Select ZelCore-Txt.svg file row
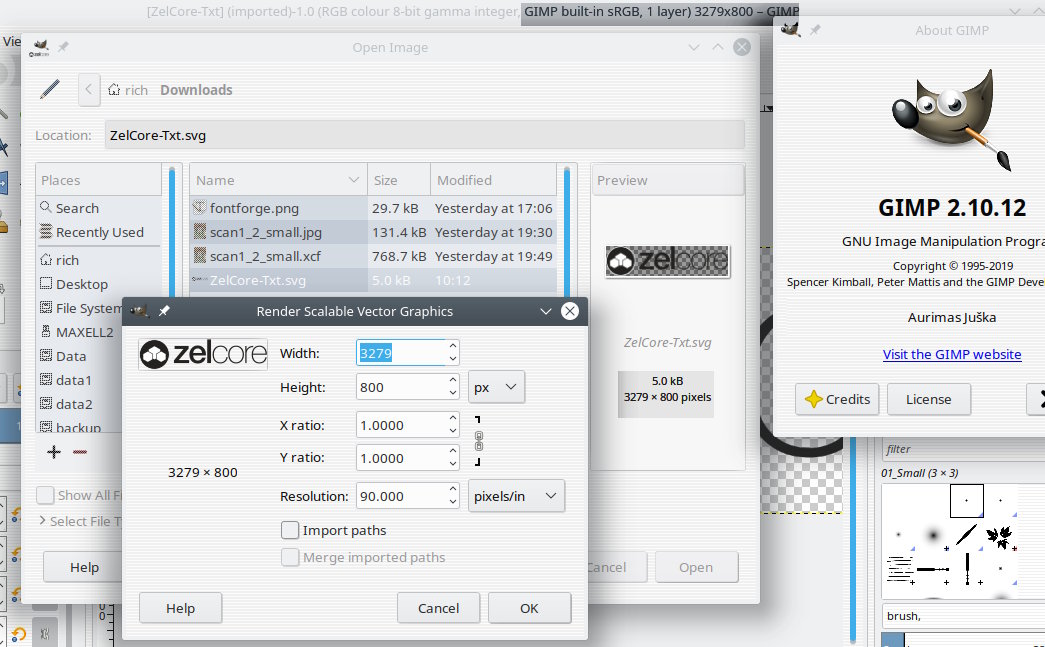This screenshot has width=1045, height=647. point(373,281)
